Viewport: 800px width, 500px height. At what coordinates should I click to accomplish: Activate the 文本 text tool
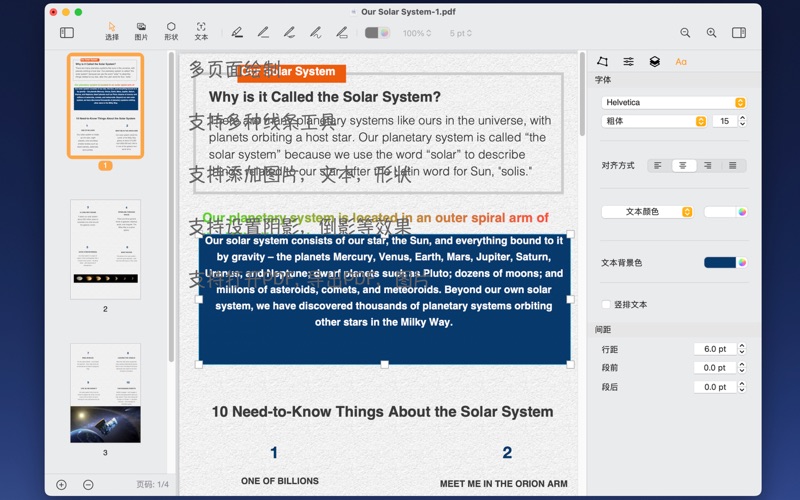pyautogui.click(x=201, y=31)
